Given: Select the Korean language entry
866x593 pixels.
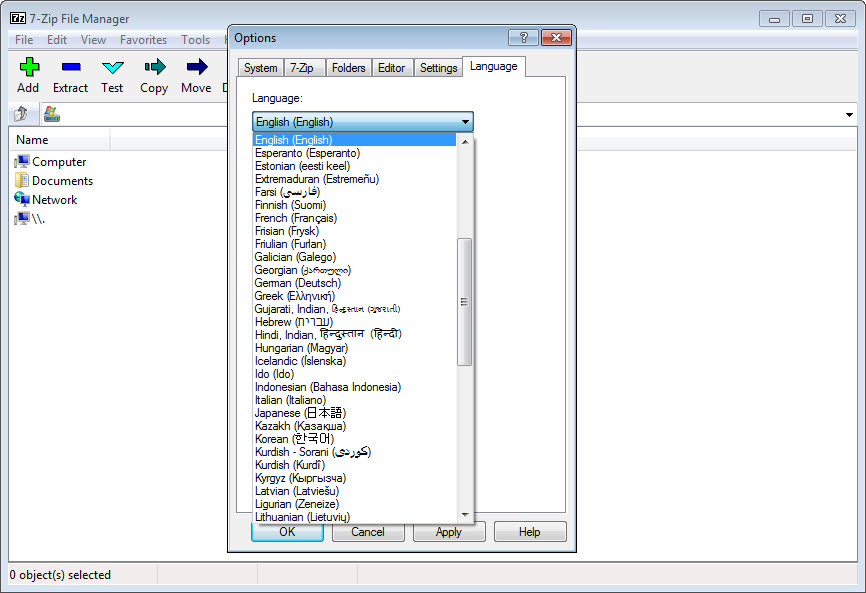Looking at the screenshot, I should pos(355,438).
